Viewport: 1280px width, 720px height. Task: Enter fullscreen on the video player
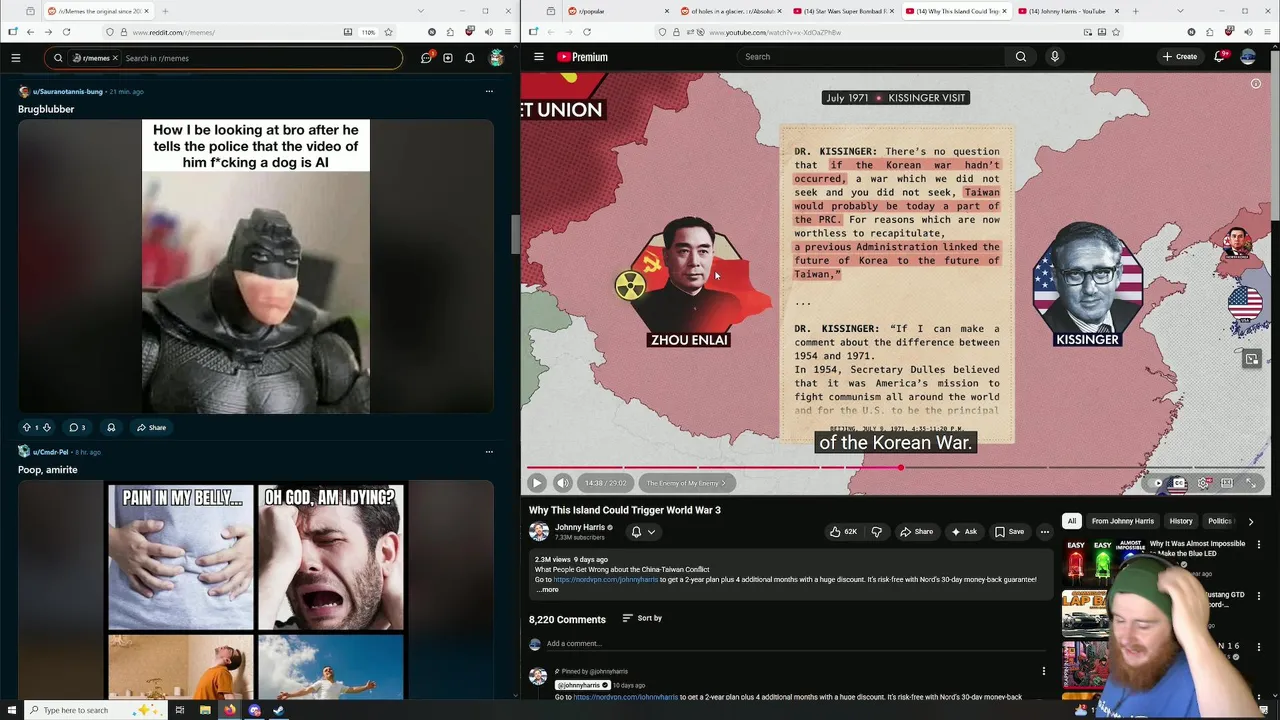pos(1251,483)
